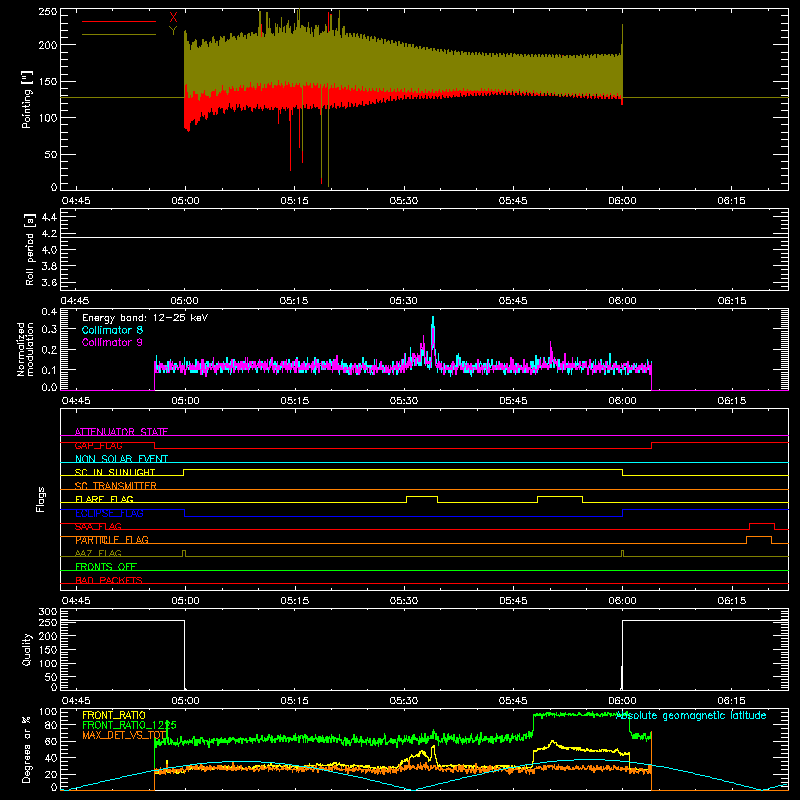The height and width of the screenshot is (800, 800).
Task: Click the 0.4 value on modulation axis
Action: [x=49, y=312]
